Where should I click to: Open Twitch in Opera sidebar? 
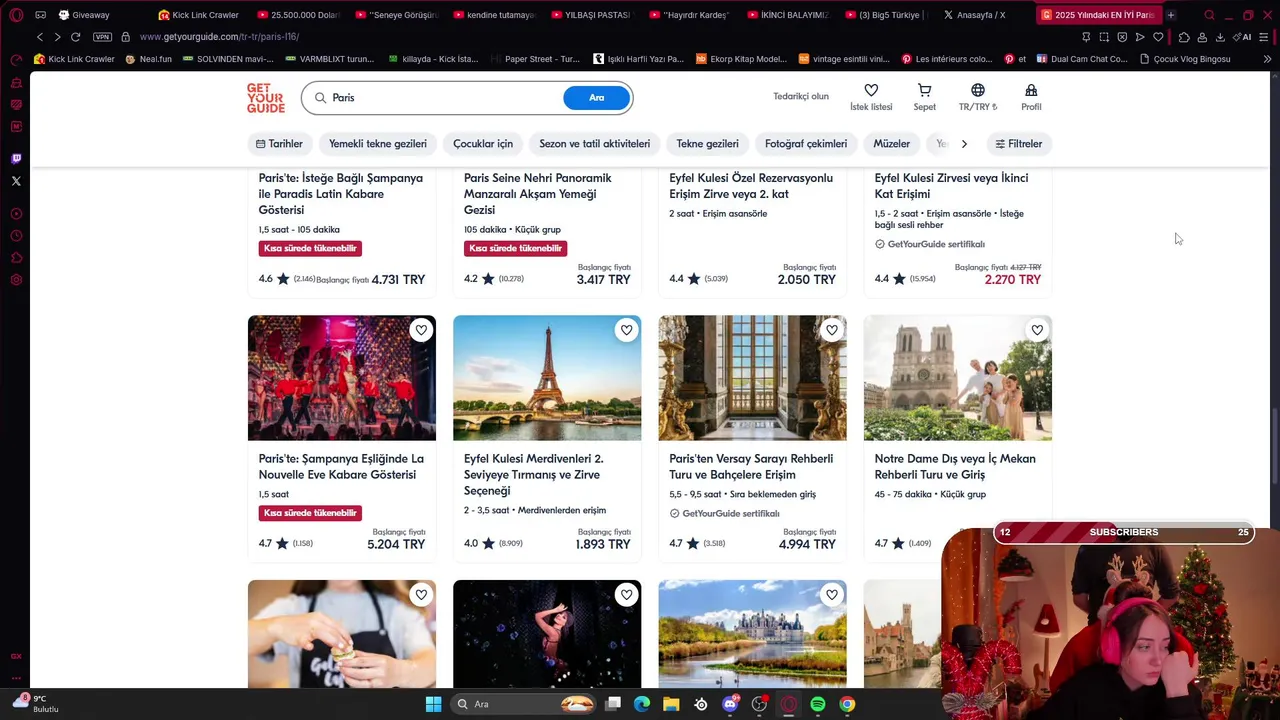coord(16,159)
